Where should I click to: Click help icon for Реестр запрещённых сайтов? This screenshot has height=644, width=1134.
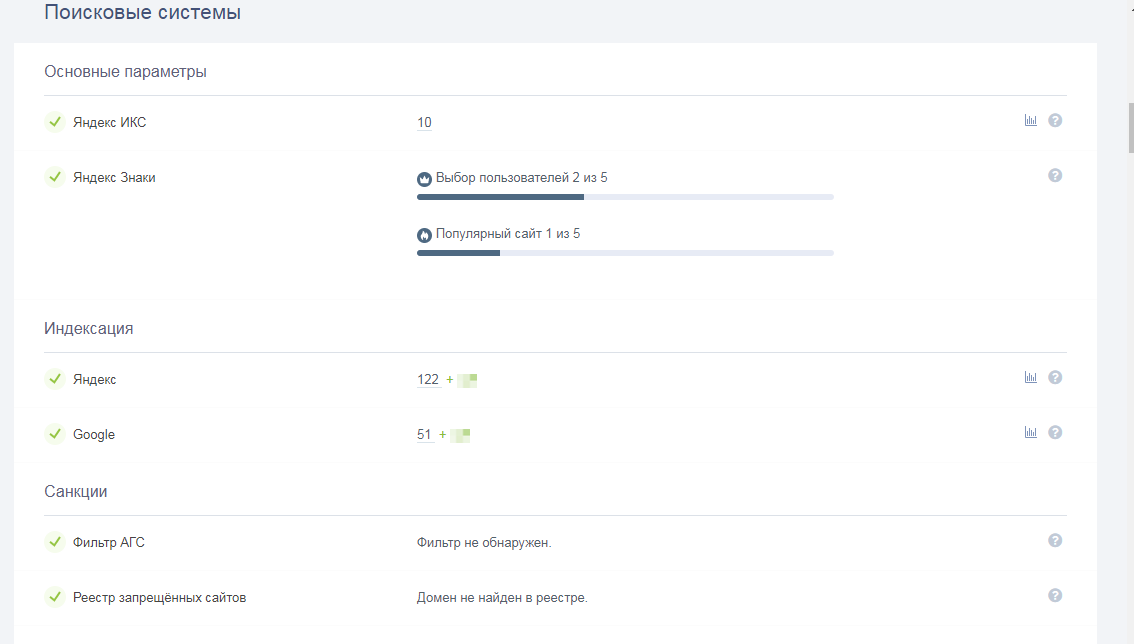coord(1055,596)
